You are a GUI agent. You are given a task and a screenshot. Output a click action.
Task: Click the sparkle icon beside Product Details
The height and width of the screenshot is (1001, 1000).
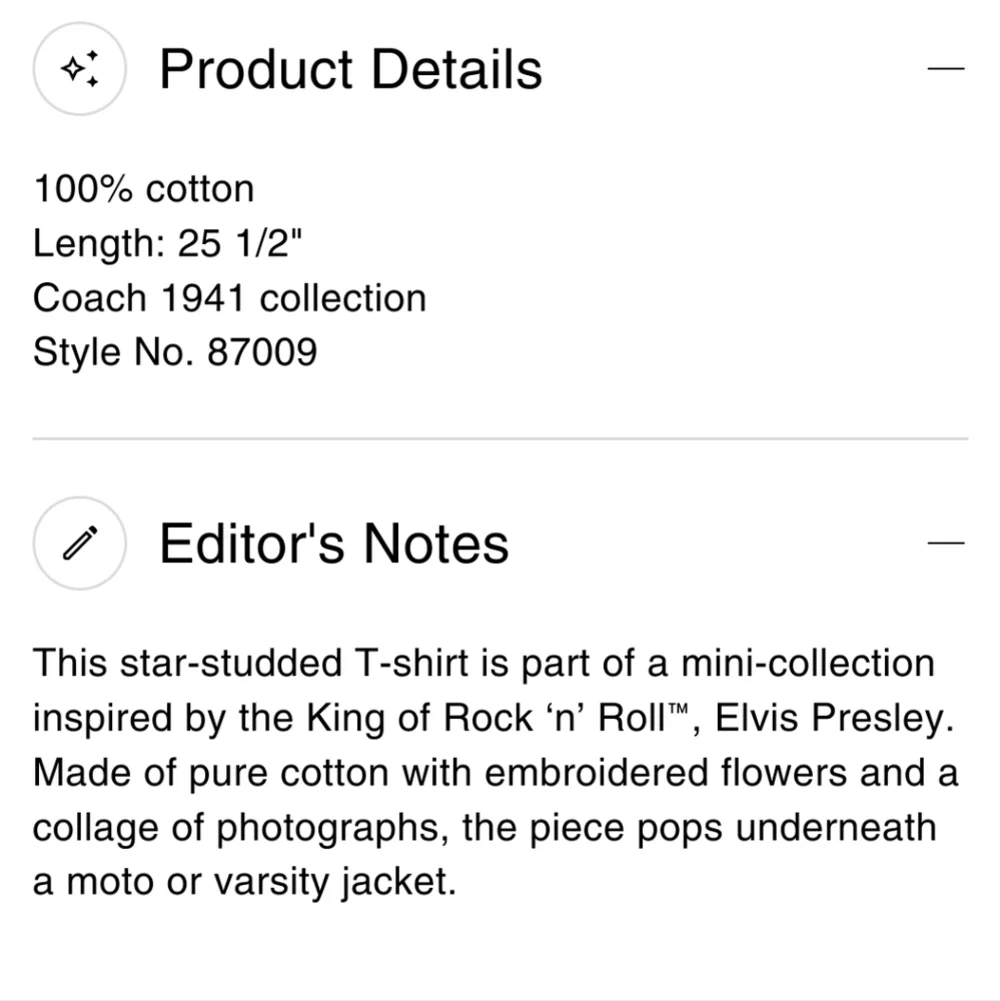(79, 69)
